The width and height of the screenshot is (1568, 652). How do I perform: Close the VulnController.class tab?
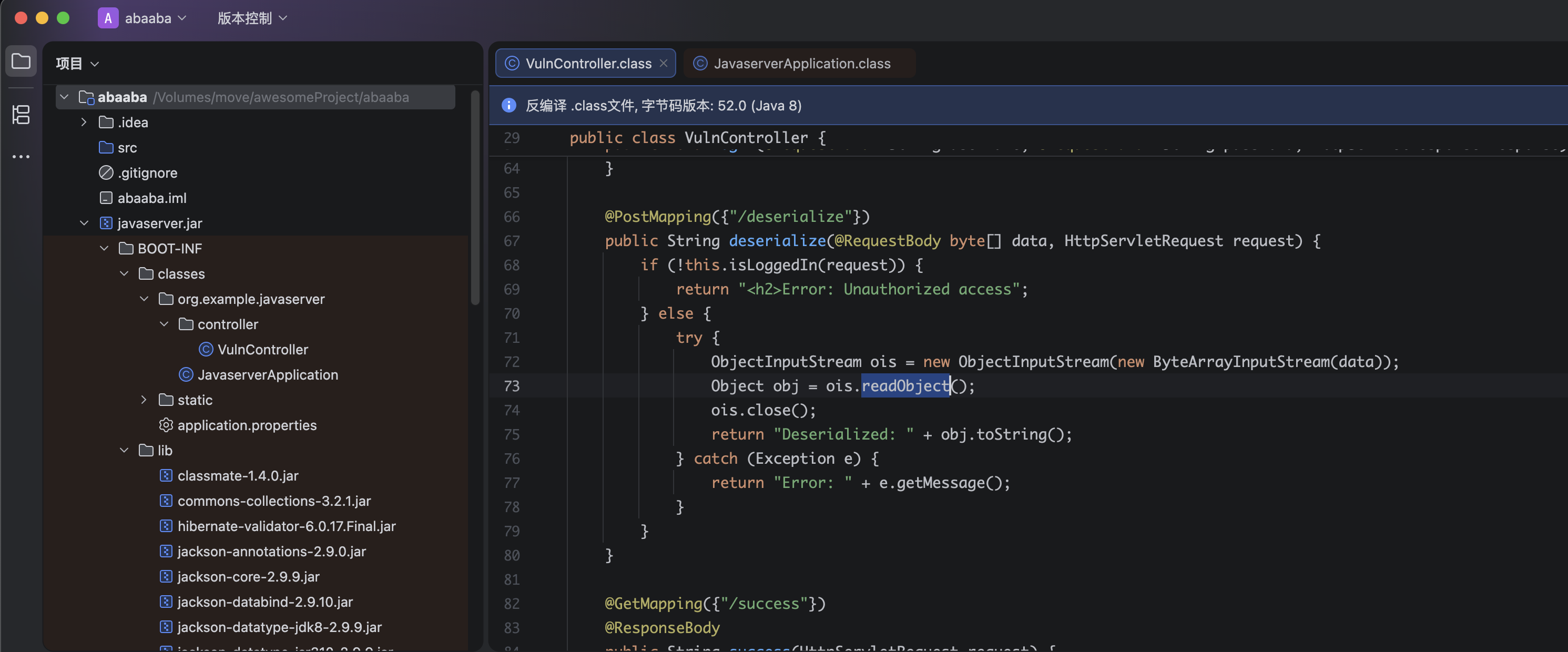click(x=664, y=63)
